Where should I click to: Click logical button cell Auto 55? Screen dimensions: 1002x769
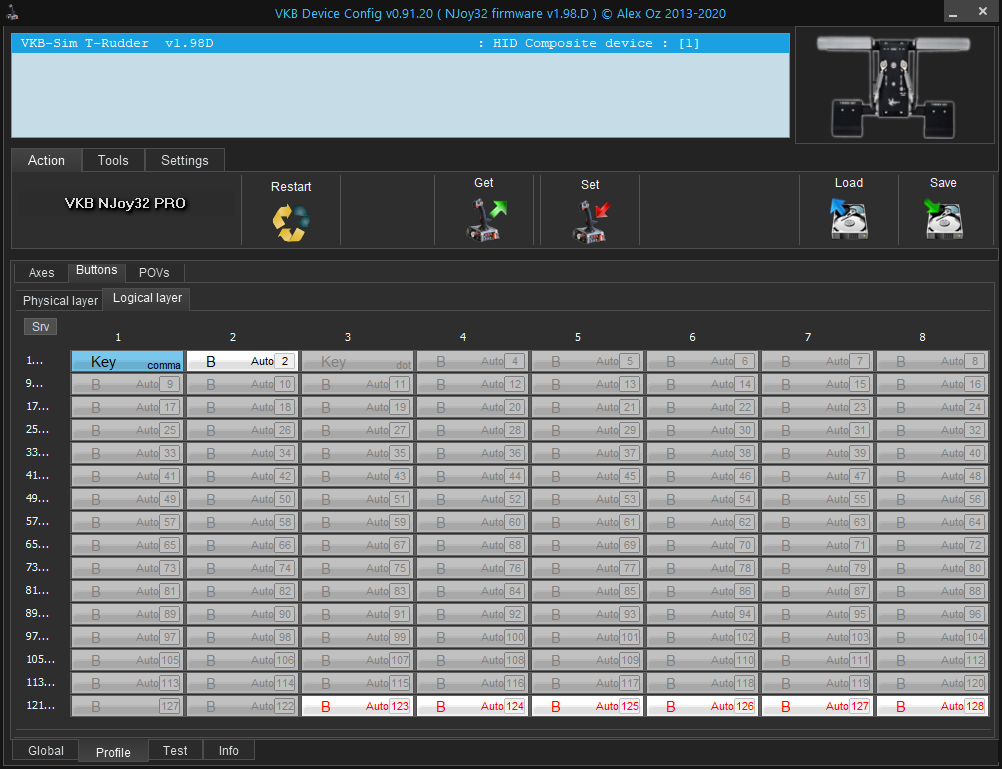click(x=817, y=499)
